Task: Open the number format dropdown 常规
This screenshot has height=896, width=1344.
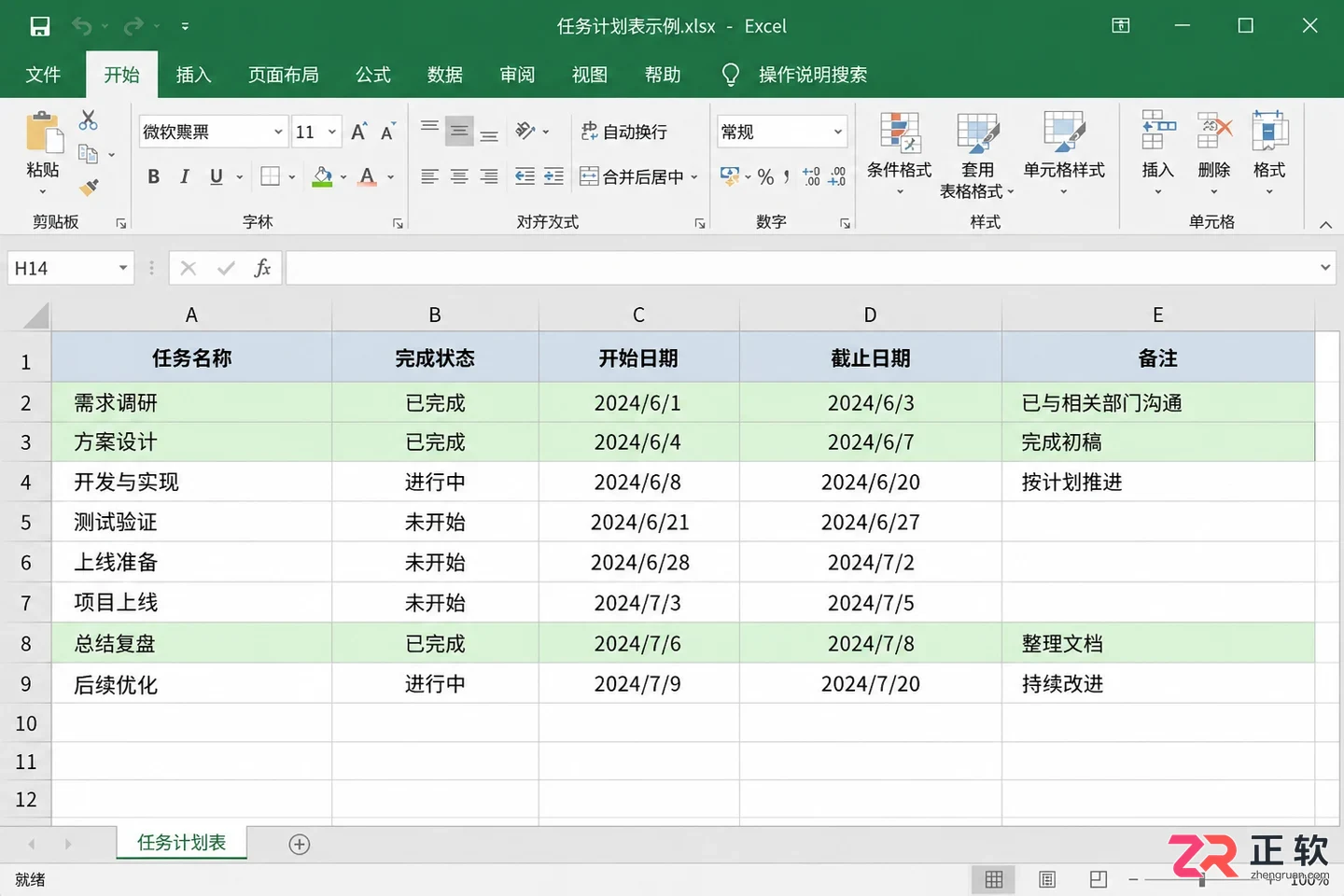Action: coord(838,132)
